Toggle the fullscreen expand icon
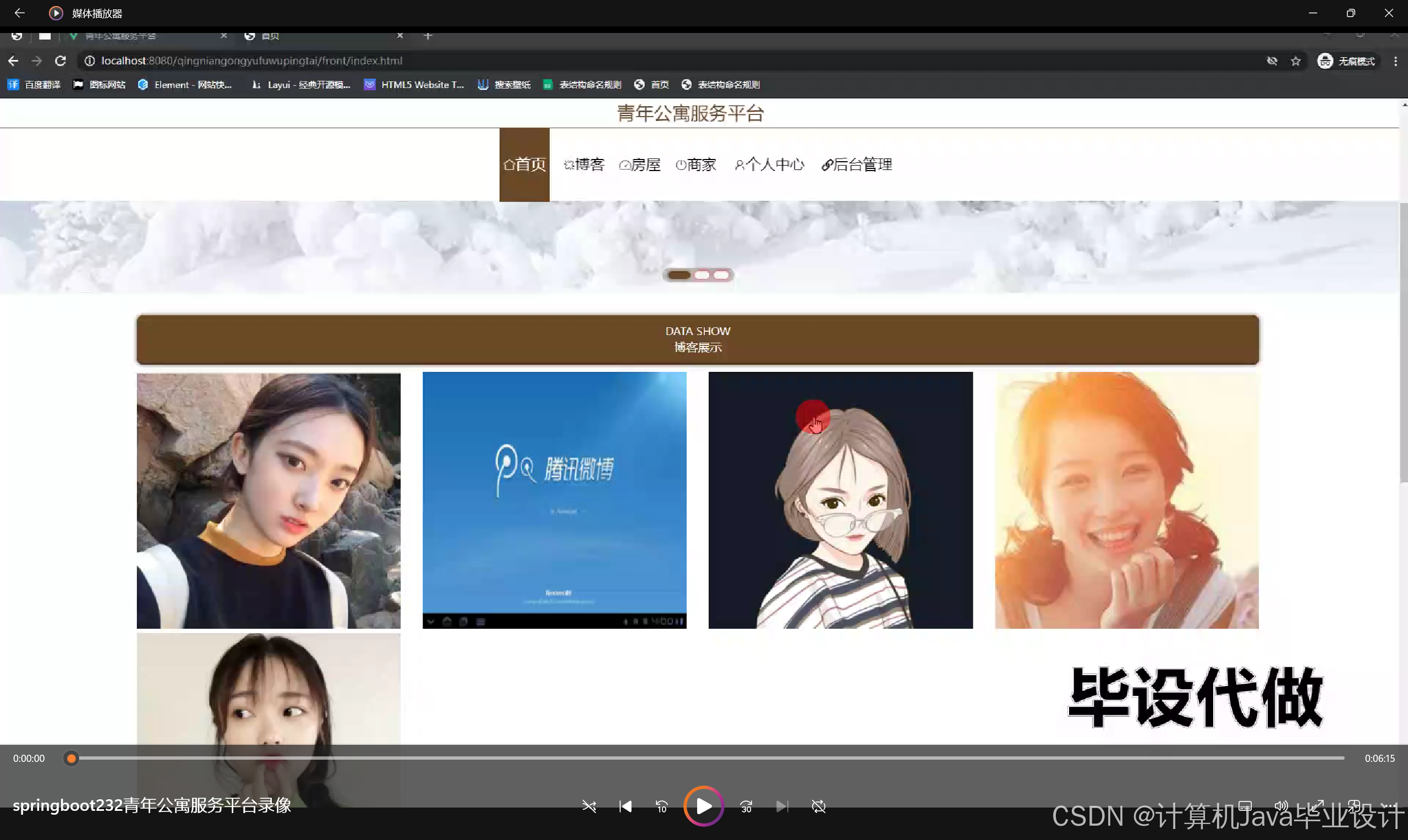 click(1317, 805)
